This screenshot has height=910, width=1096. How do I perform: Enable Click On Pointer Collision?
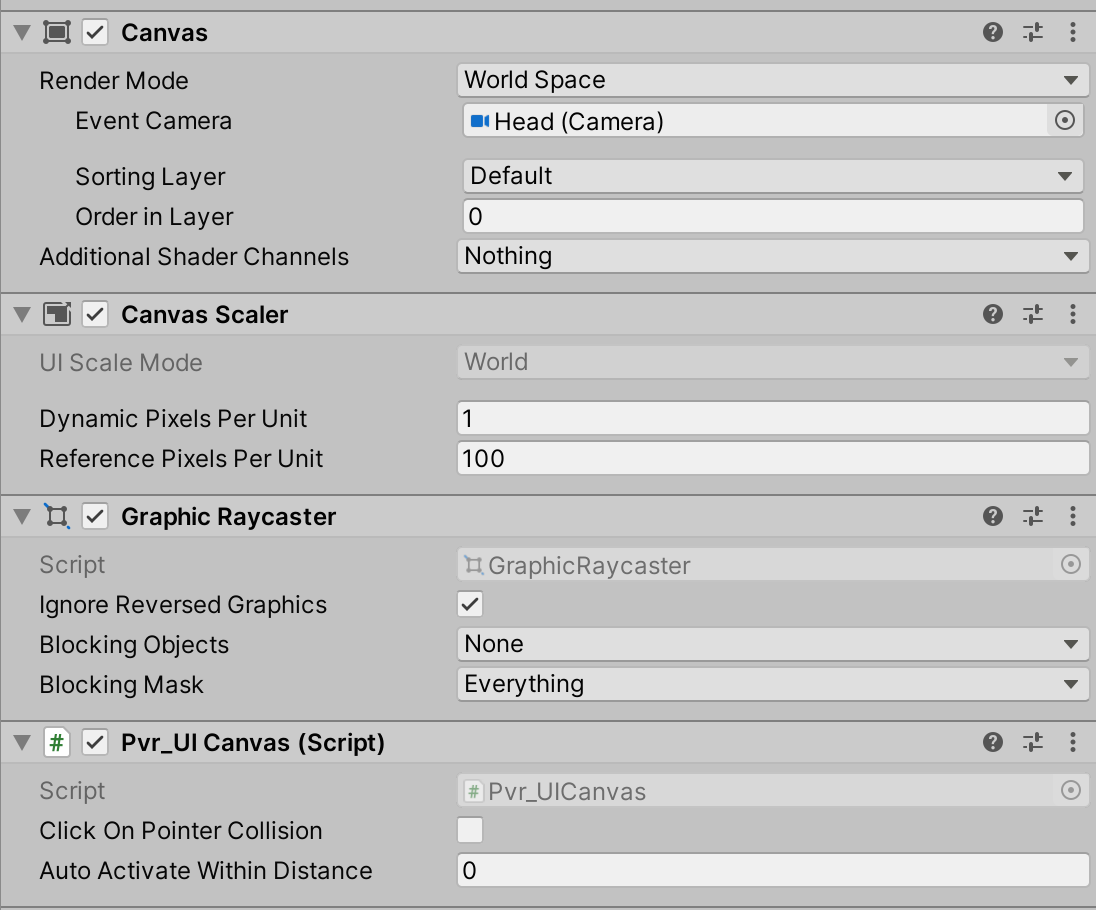click(470, 830)
